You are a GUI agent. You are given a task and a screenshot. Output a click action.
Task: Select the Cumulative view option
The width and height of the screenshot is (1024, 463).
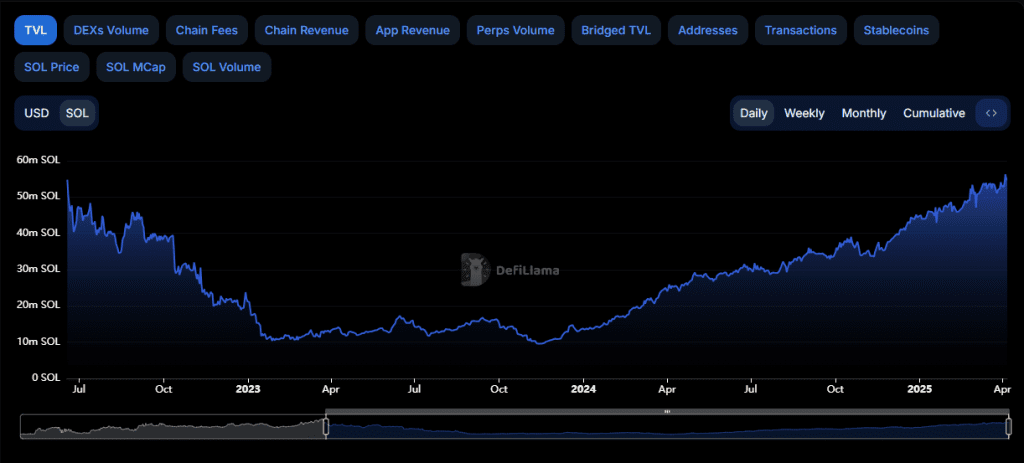click(934, 113)
